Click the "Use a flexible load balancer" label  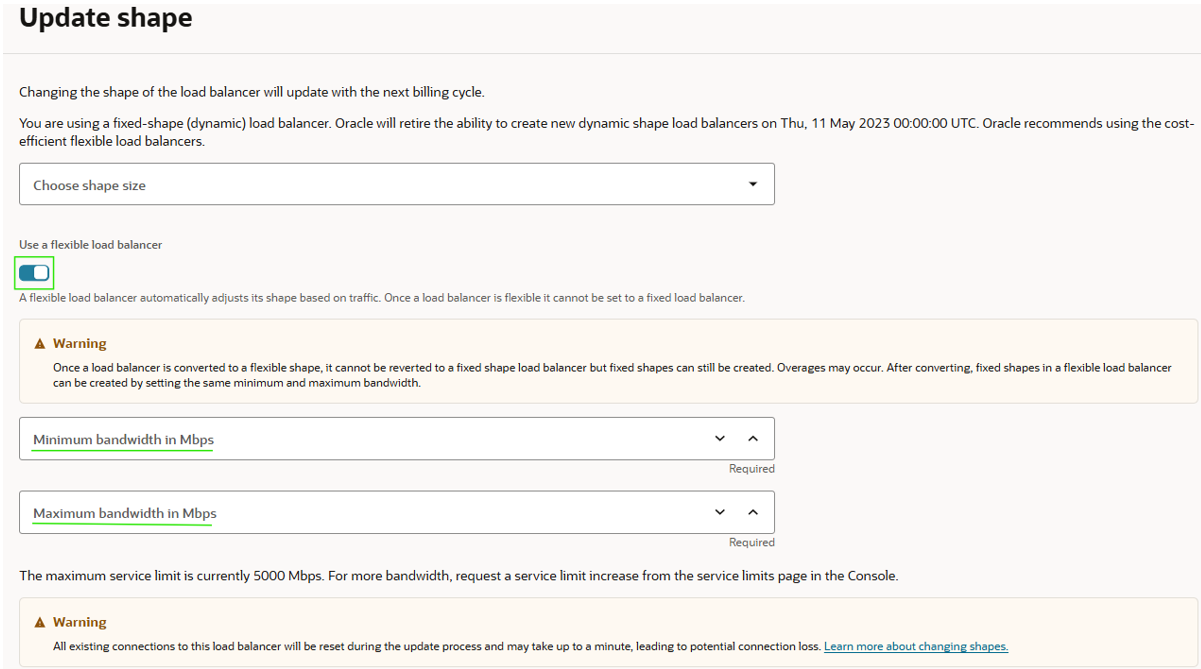coord(90,245)
